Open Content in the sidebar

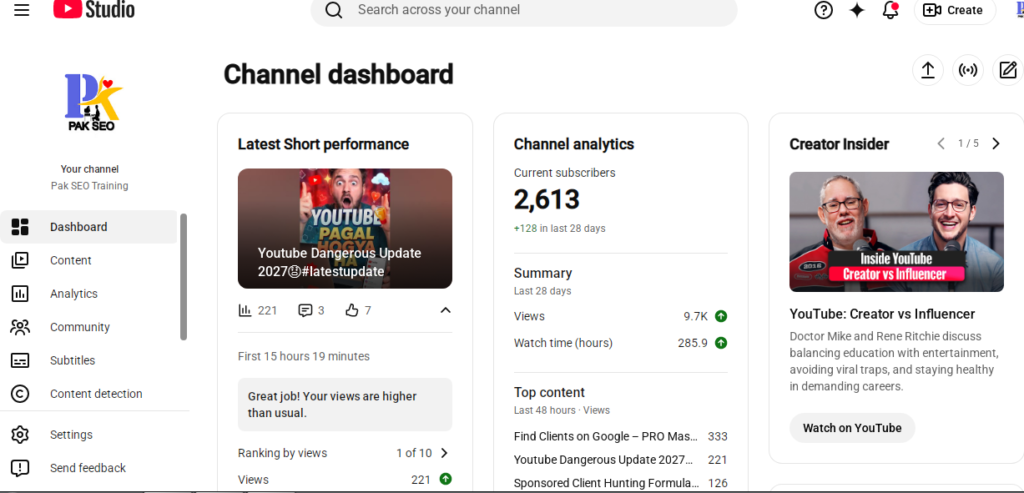[x=89, y=260]
